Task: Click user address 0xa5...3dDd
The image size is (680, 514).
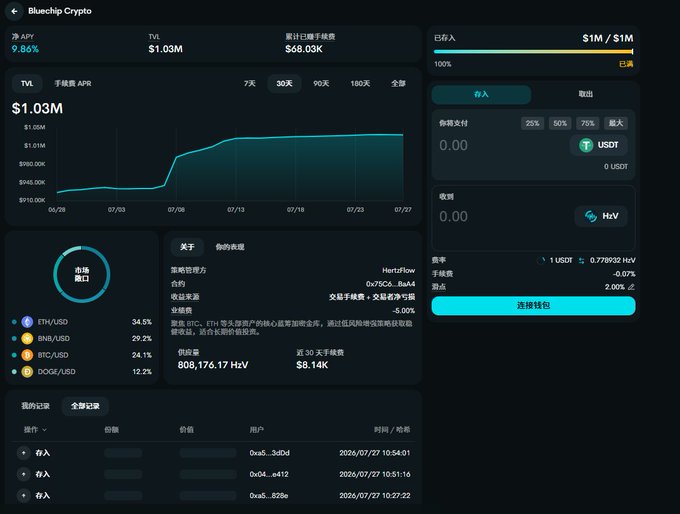Action: (x=269, y=453)
